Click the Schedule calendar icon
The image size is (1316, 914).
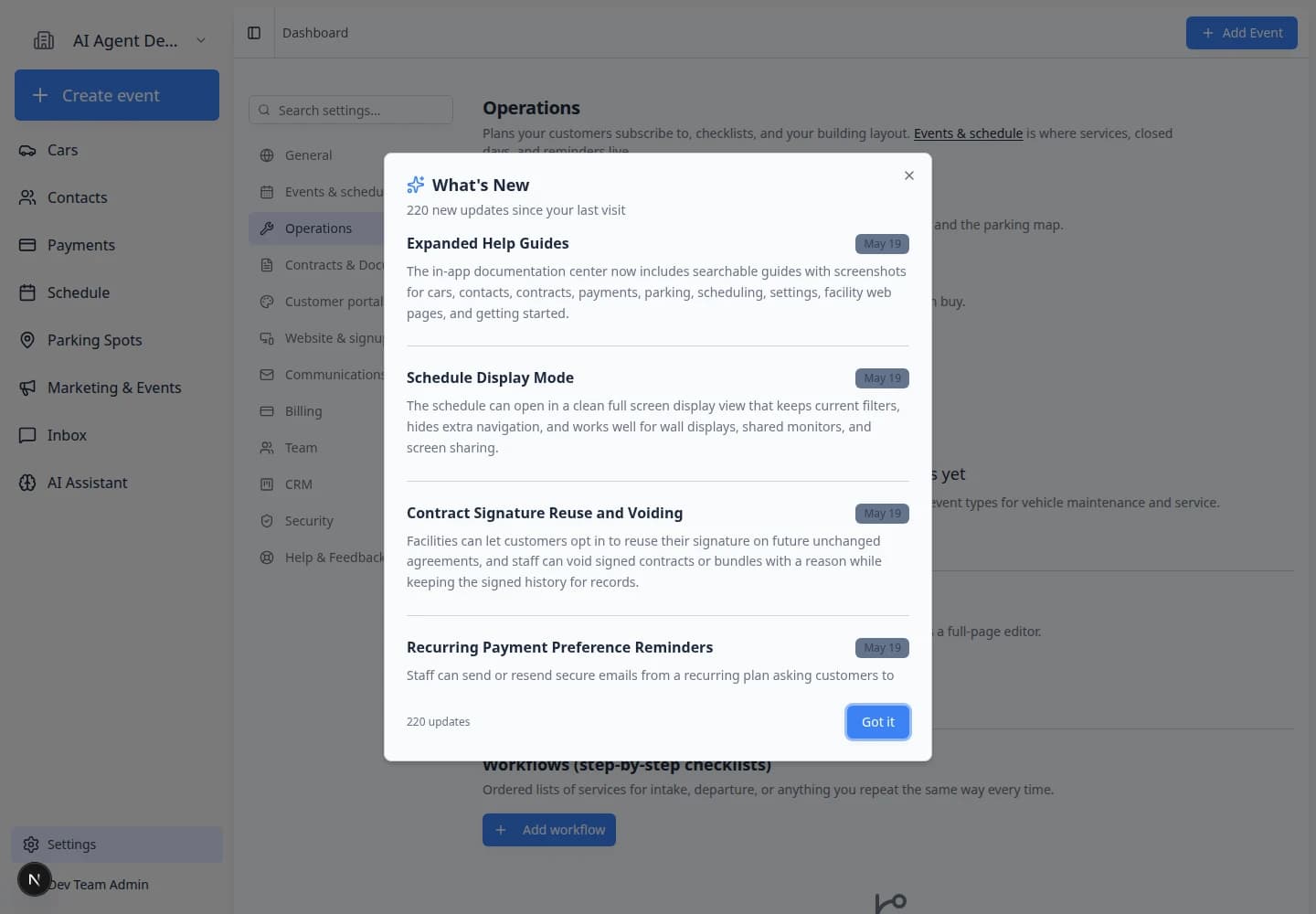point(27,292)
